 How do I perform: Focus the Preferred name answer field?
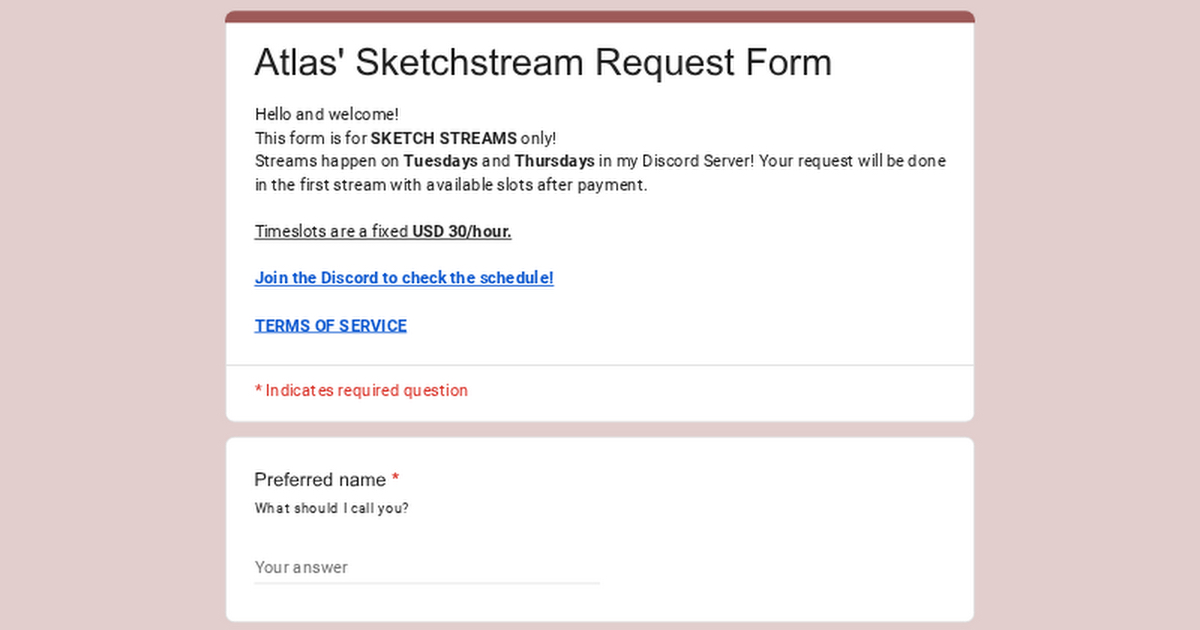(426, 567)
